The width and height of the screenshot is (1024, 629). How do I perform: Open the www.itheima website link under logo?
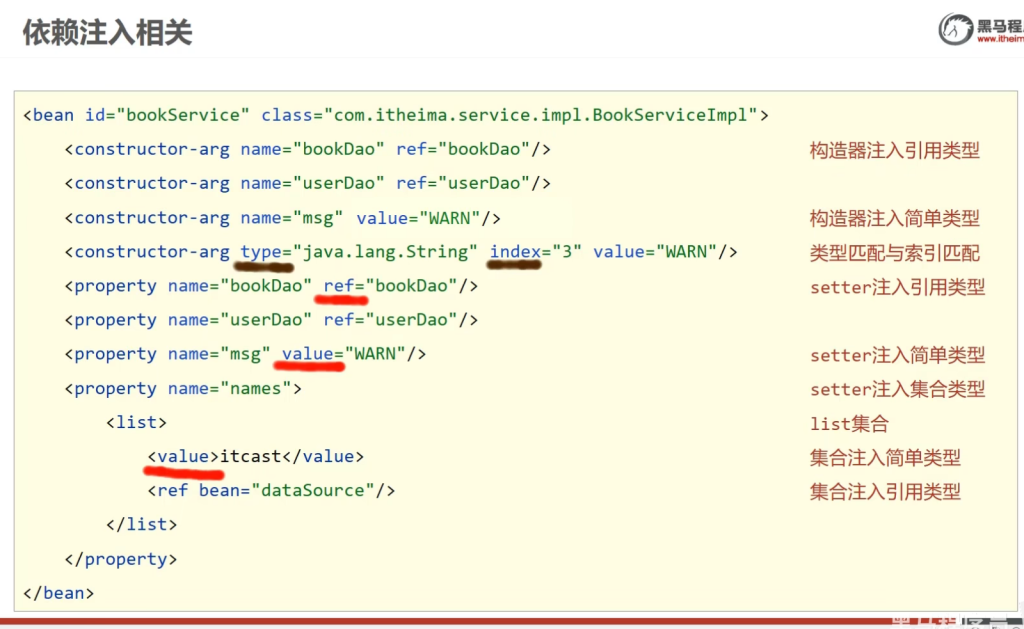coord(1000,40)
